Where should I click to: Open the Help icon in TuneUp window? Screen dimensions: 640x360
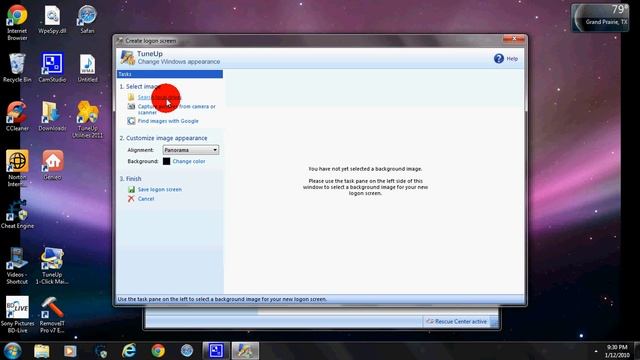(x=498, y=59)
